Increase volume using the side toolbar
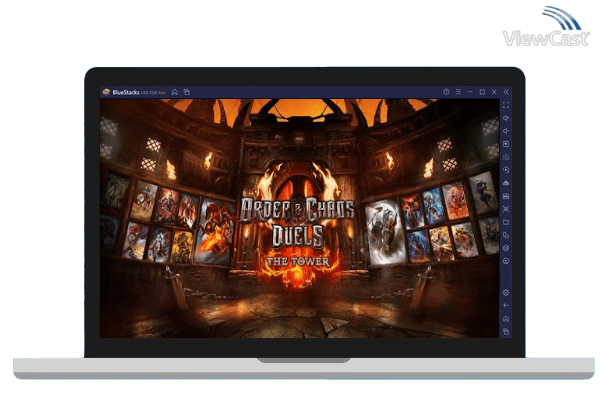Viewport: 602px width, 414px height. 506,118
